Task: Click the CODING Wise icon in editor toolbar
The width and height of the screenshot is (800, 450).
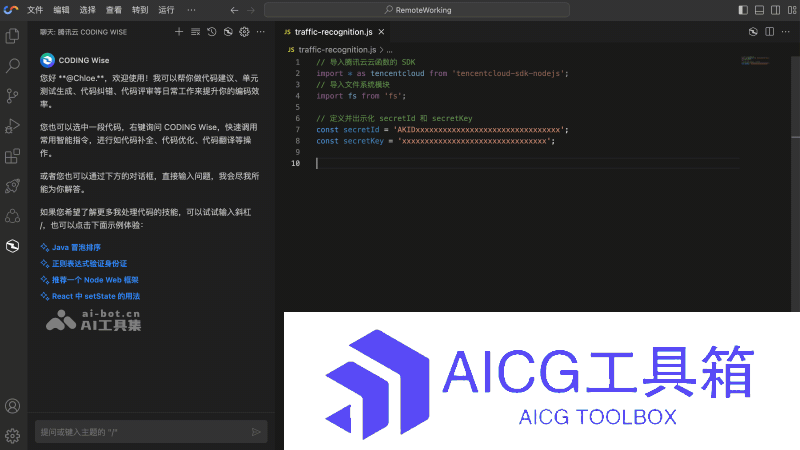Action: point(753,32)
